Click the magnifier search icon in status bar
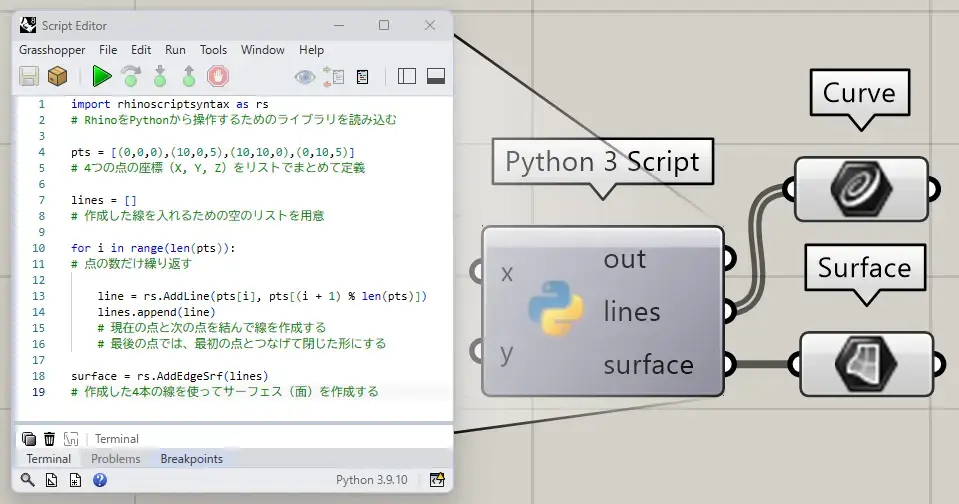This screenshot has height=504, width=959. [28, 480]
